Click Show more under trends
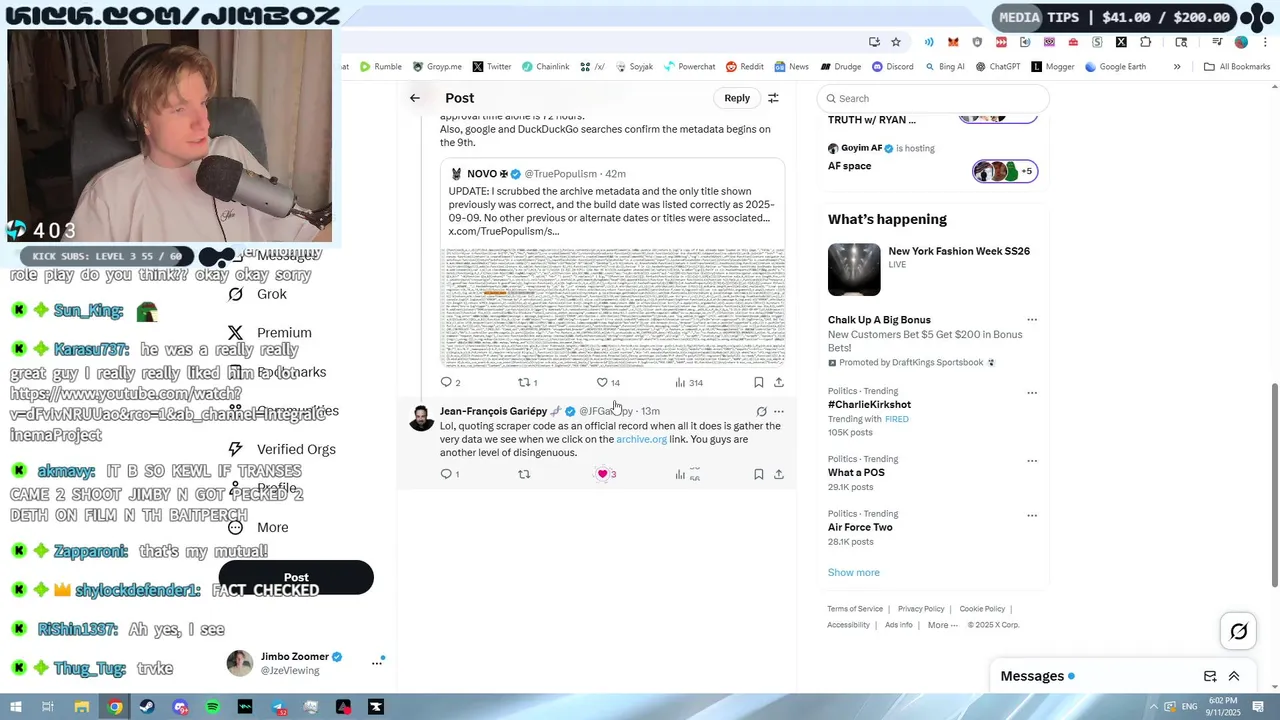The height and width of the screenshot is (720, 1280). pos(853,572)
